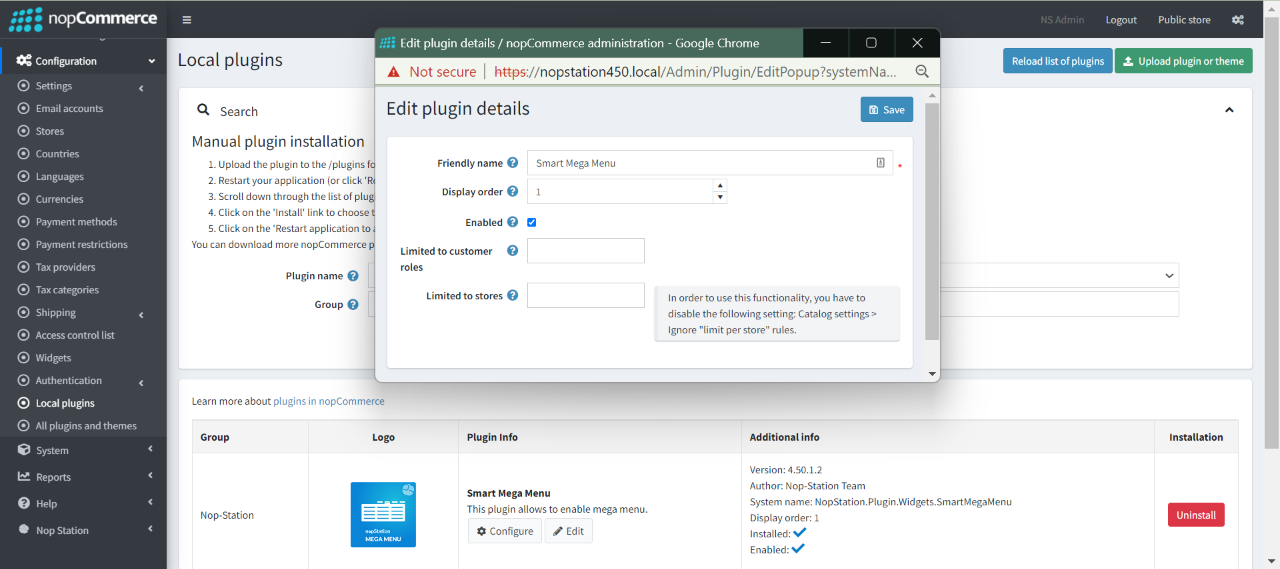Increase Display order with up arrow
Screen dimensions: 1280x569
pos(720,186)
